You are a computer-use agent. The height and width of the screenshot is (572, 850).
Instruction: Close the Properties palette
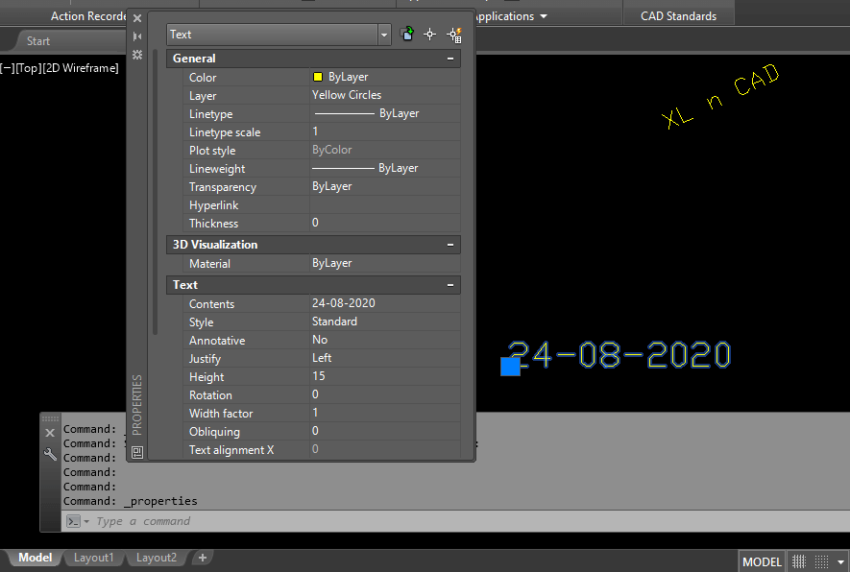coord(137,18)
